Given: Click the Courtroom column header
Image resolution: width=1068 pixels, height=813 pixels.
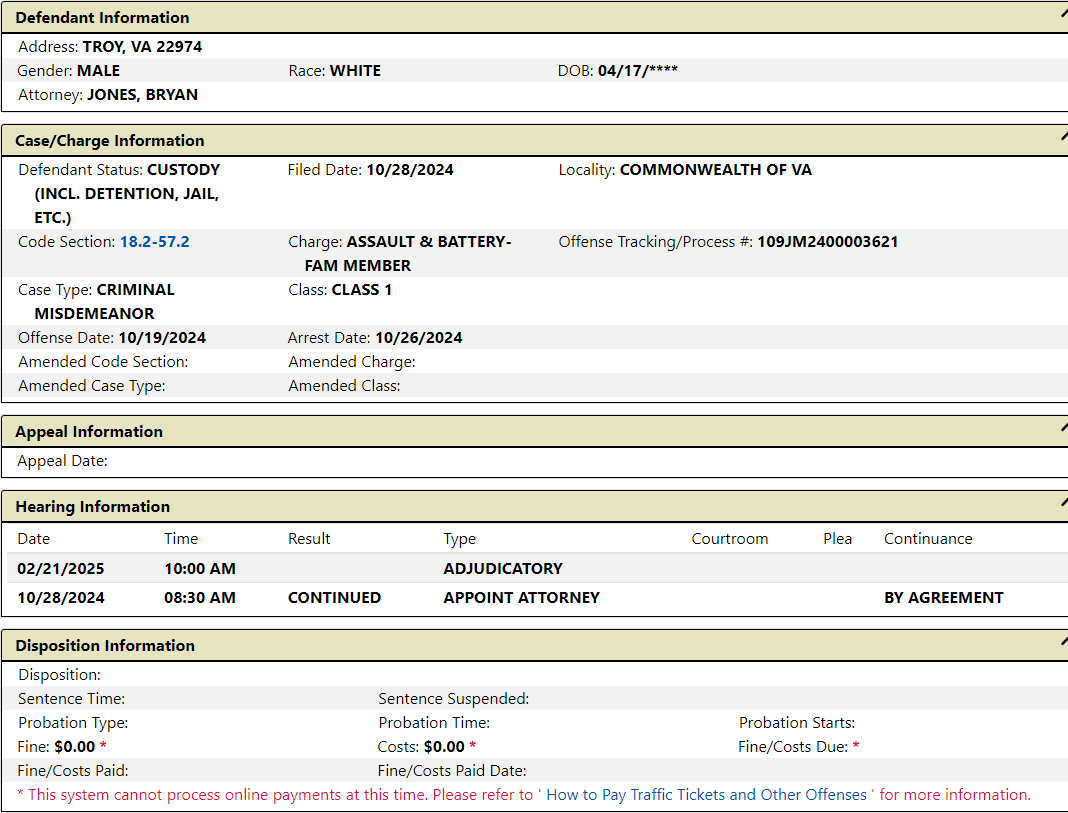Looking at the screenshot, I should (729, 539).
